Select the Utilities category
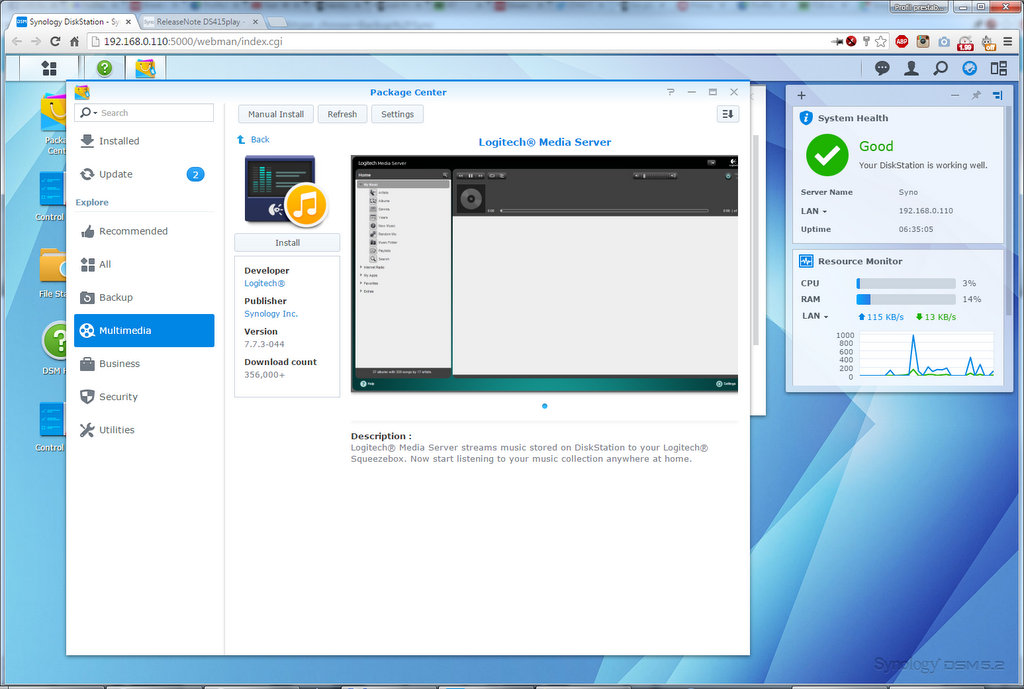This screenshot has height=689, width=1024. click(x=144, y=430)
